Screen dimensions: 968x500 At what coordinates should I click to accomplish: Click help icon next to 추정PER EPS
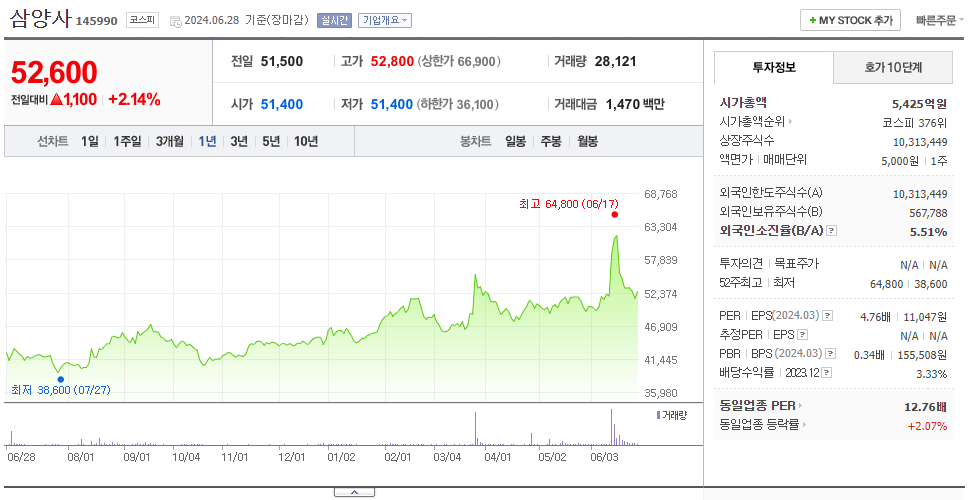tap(802, 335)
